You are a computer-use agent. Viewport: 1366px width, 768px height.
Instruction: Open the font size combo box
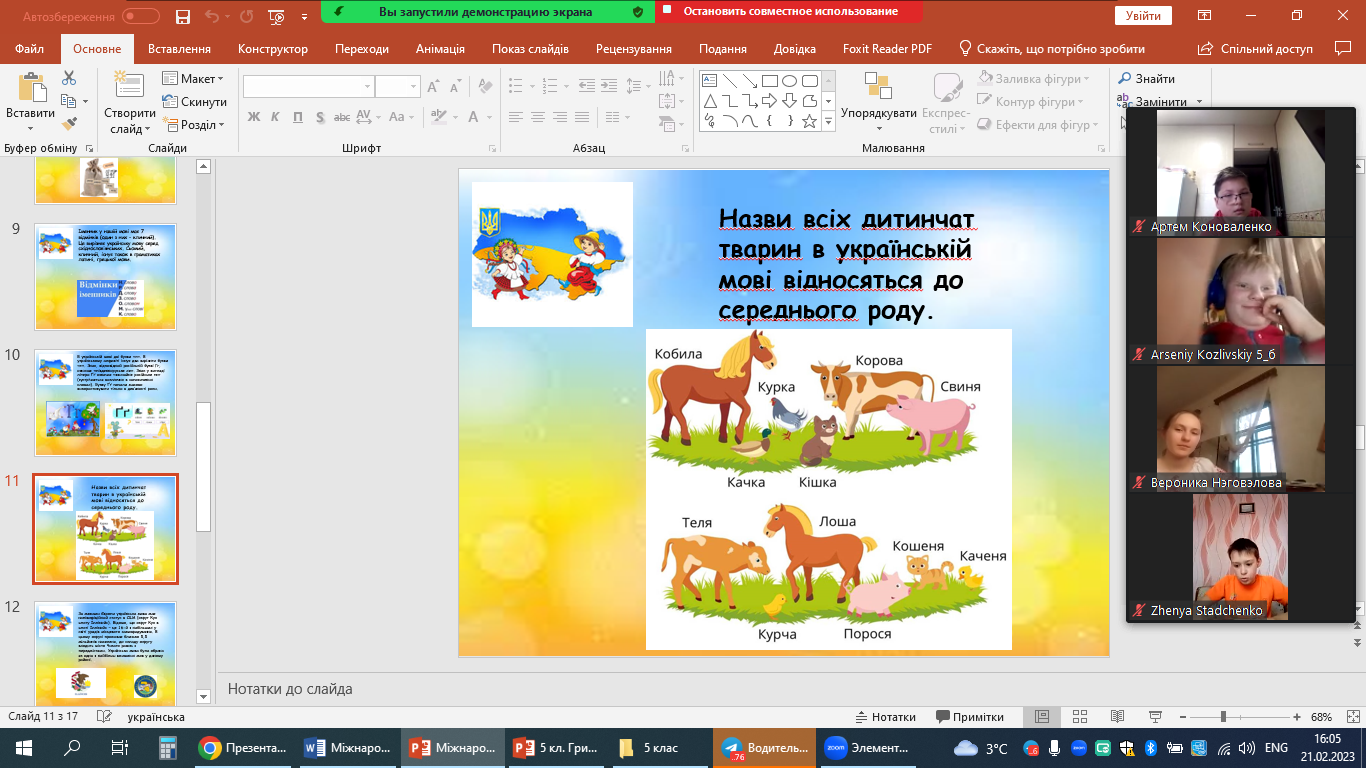click(398, 86)
